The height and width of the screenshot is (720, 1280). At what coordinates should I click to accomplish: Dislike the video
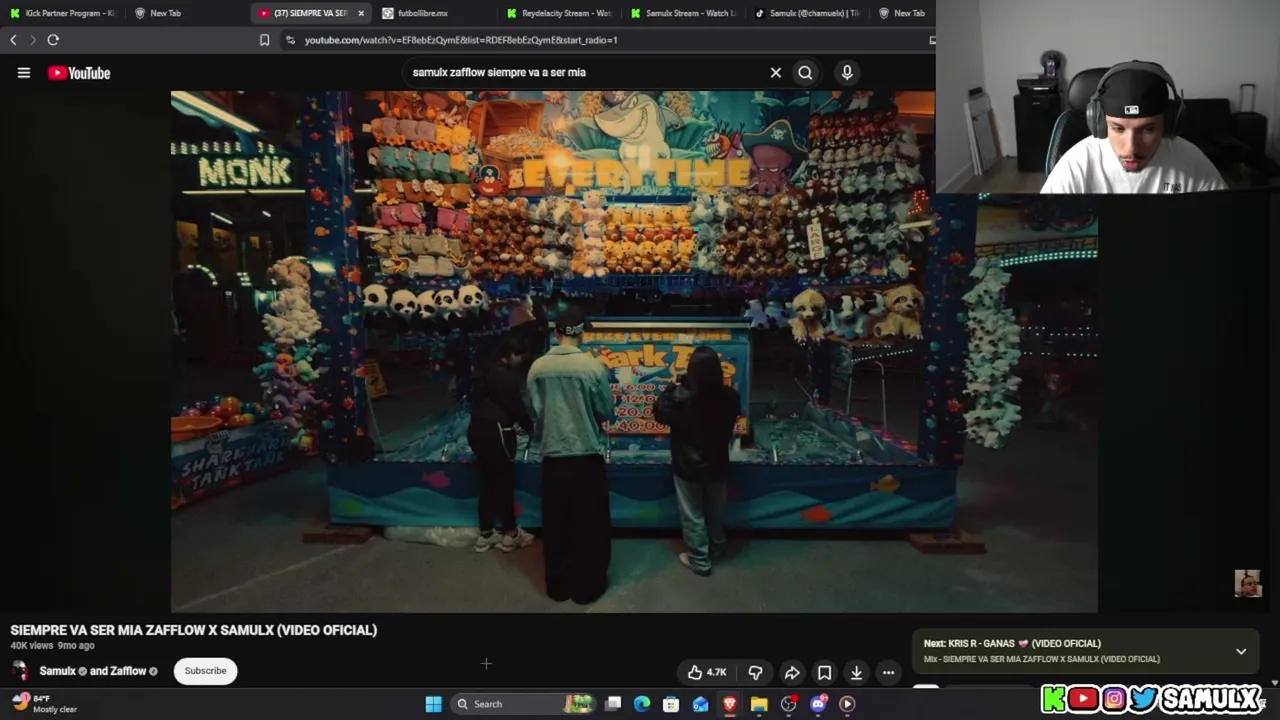click(755, 673)
